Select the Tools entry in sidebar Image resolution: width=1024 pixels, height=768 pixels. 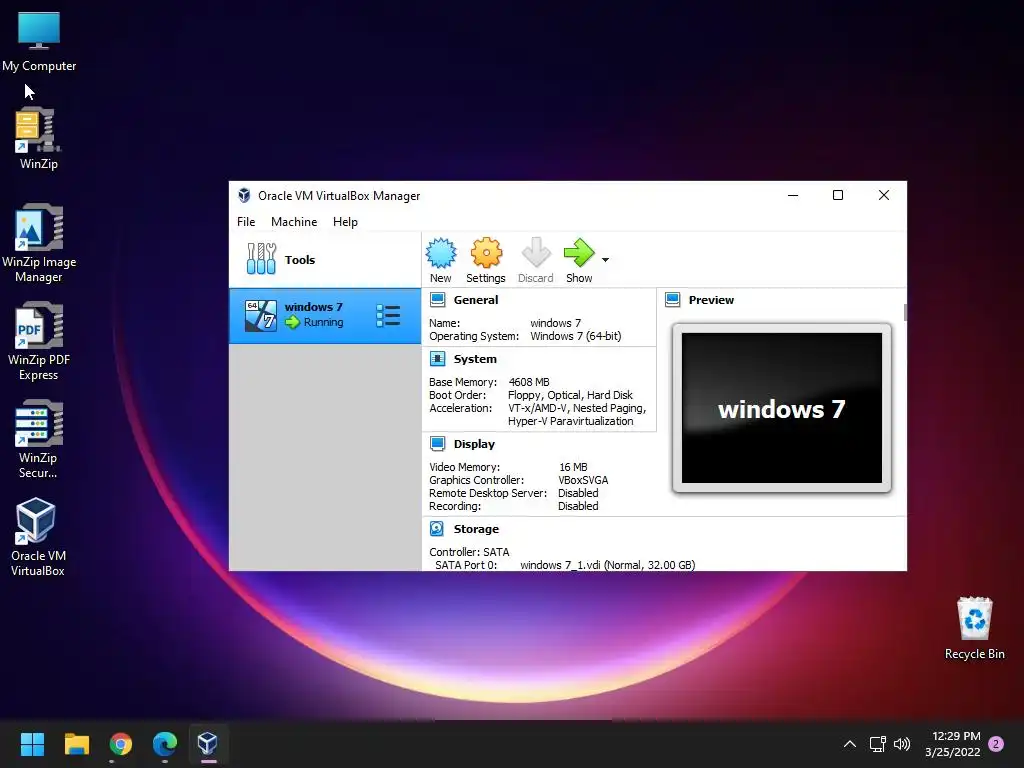[x=325, y=259]
